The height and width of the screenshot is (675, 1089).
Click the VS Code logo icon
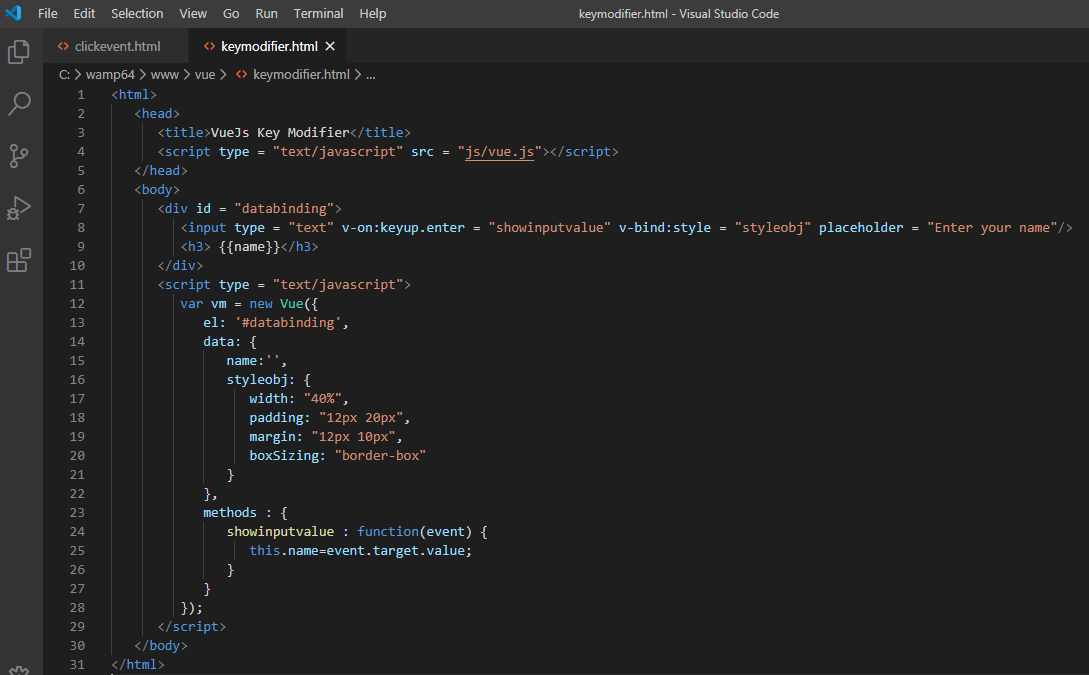point(13,13)
